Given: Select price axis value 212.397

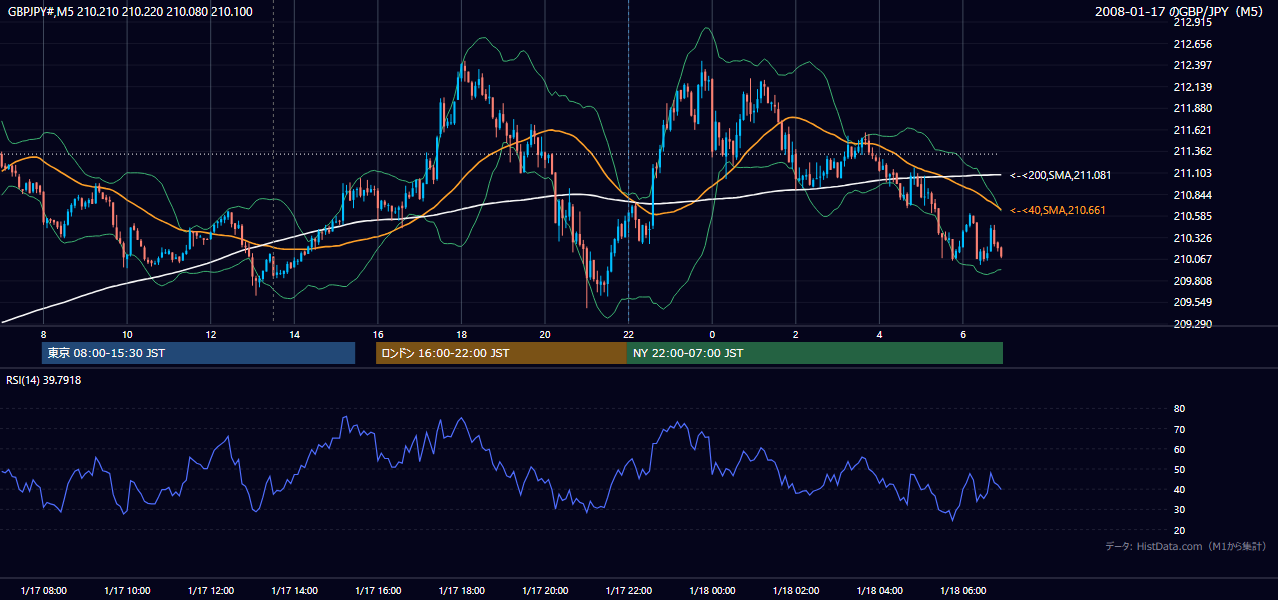Looking at the screenshot, I should pyautogui.click(x=1193, y=65).
